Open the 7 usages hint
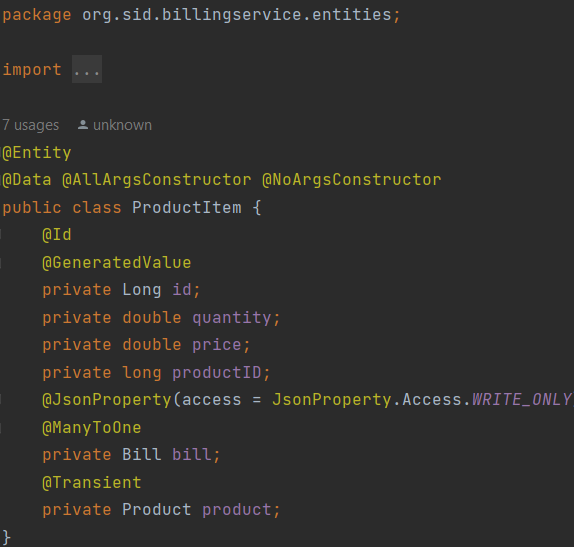 click(x=30, y=125)
